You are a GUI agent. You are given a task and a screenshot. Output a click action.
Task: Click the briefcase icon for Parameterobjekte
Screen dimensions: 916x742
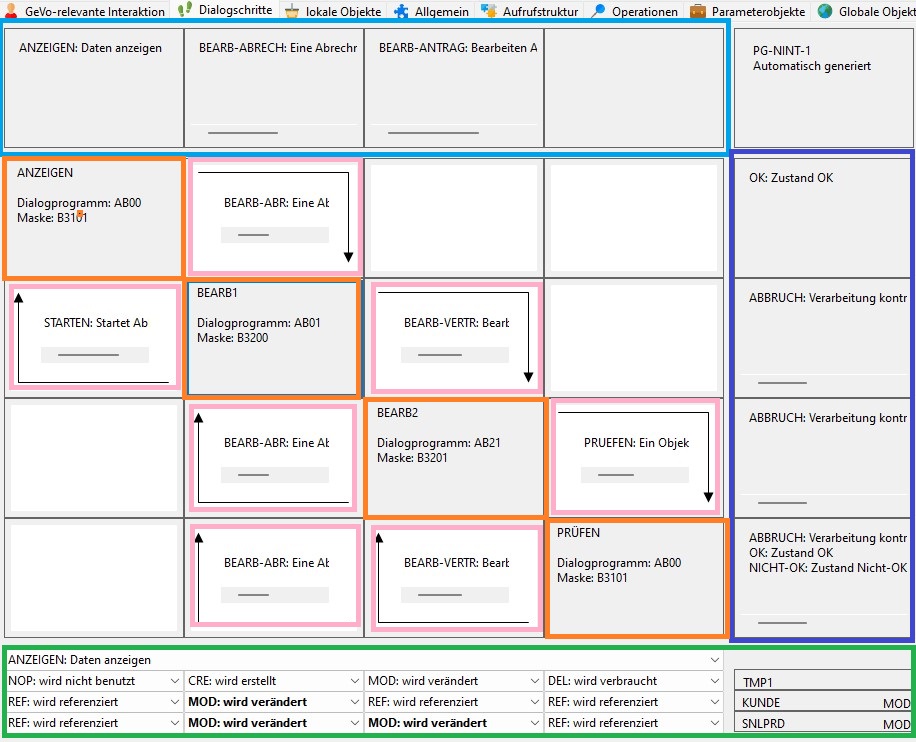pos(698,11)
